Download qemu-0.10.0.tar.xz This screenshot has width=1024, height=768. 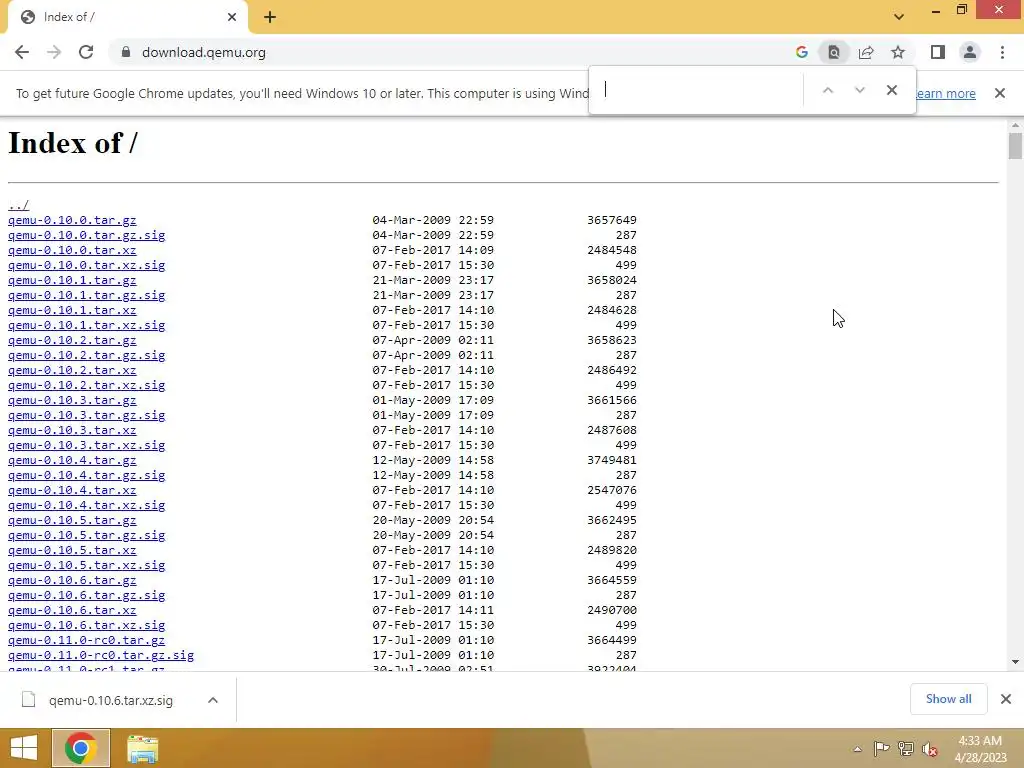(x=72, y=250)
